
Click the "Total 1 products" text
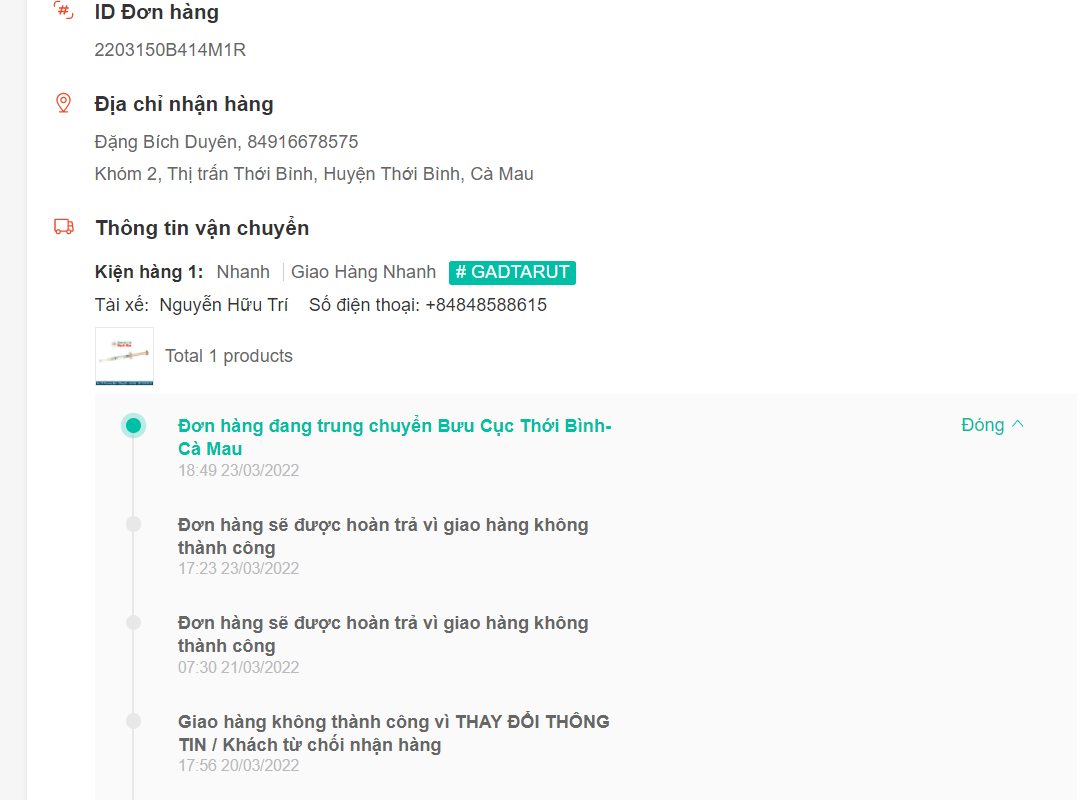(x=228, y=355)
